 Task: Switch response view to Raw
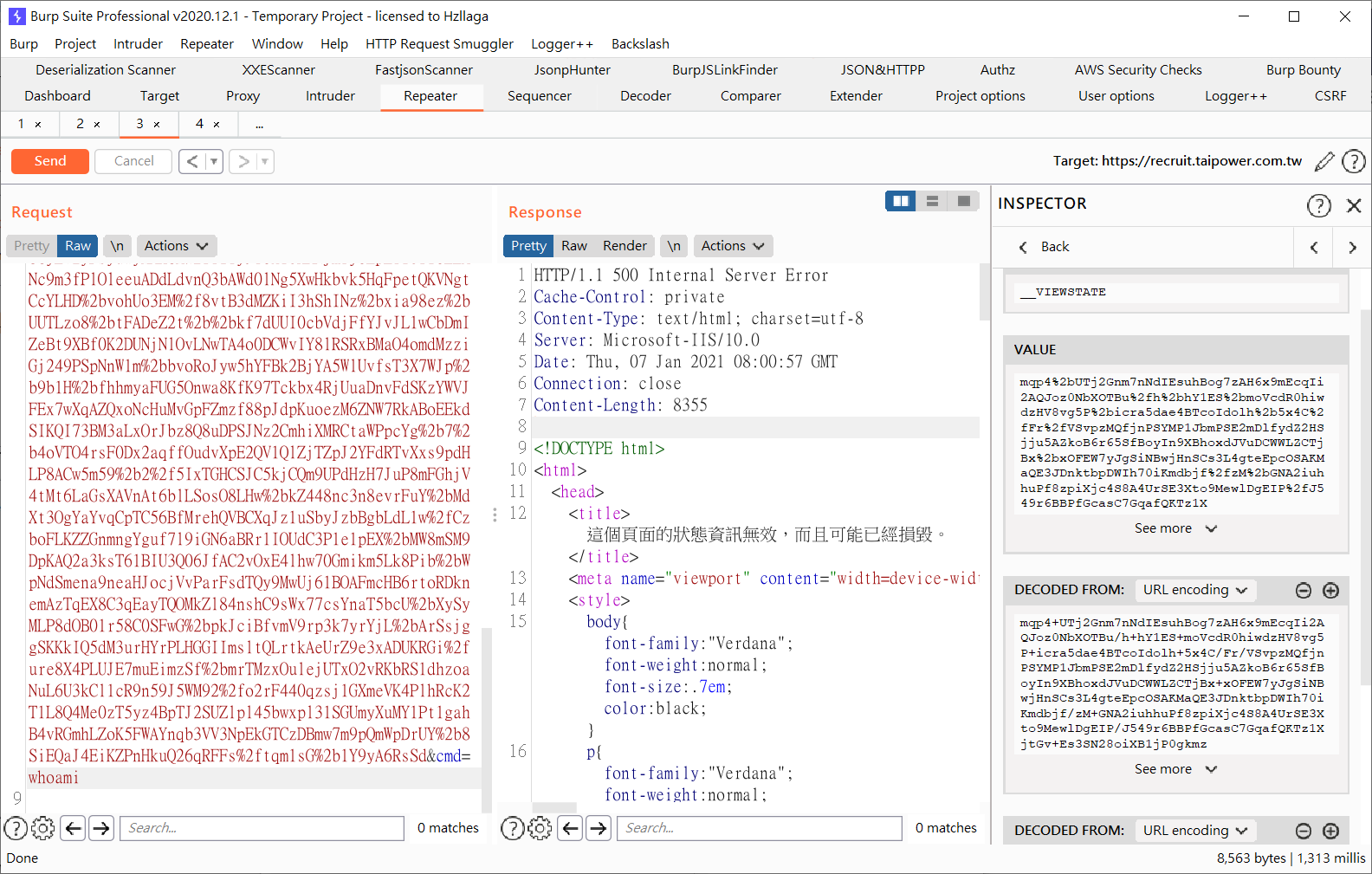[574, 246]
